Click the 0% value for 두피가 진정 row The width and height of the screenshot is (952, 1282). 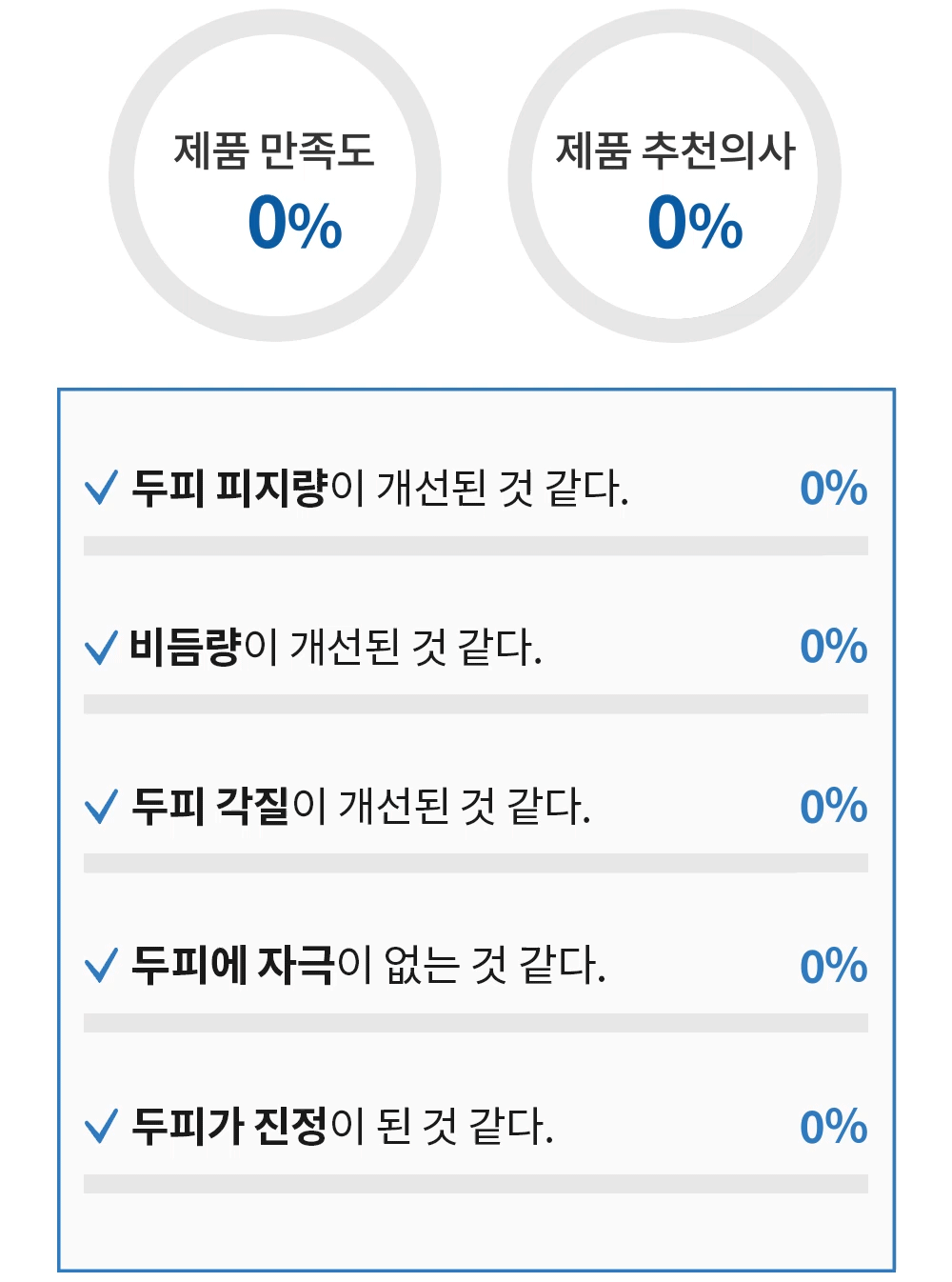(x=833, y=1127)
